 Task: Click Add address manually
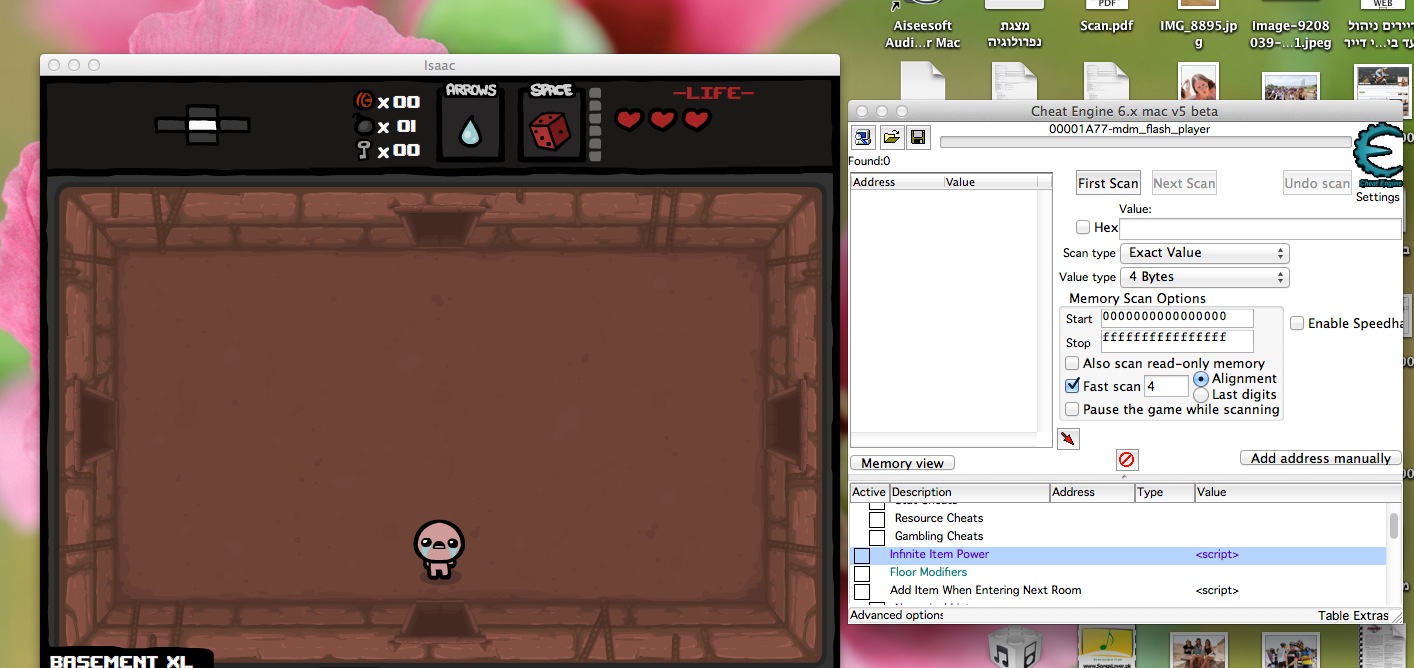click(x=1320, y=458)
